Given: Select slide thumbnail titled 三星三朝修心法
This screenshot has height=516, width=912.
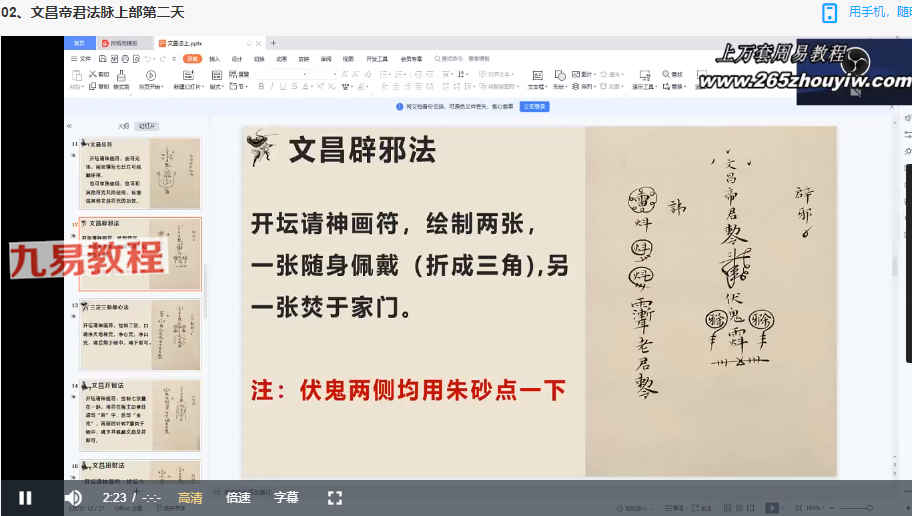Looking at the screenshot, I should (140, 334).
